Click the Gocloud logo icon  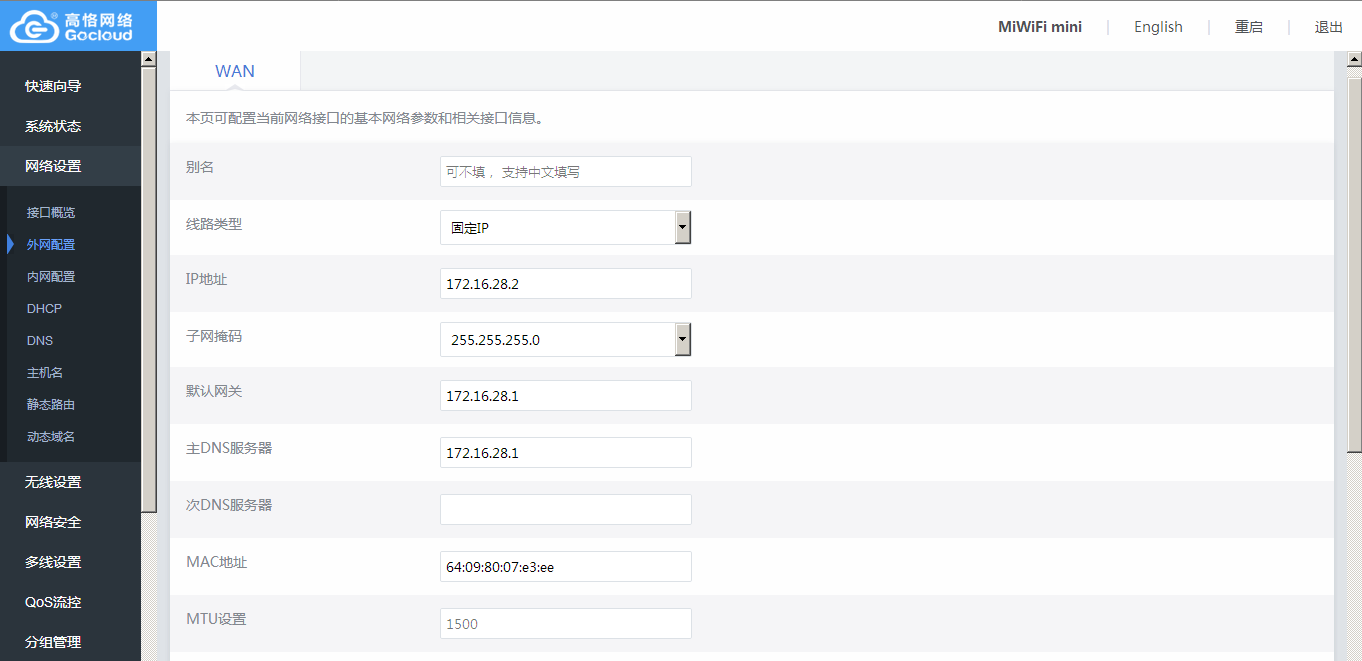coord(33,27)
